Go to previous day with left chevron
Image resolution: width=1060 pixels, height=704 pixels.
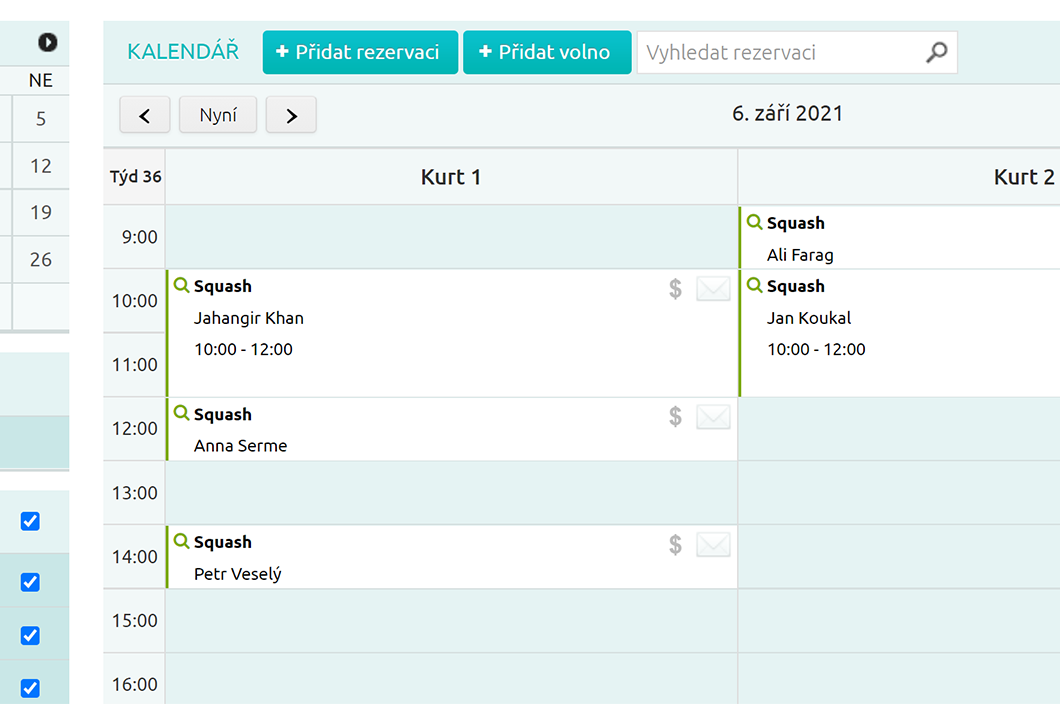point(145,115)
